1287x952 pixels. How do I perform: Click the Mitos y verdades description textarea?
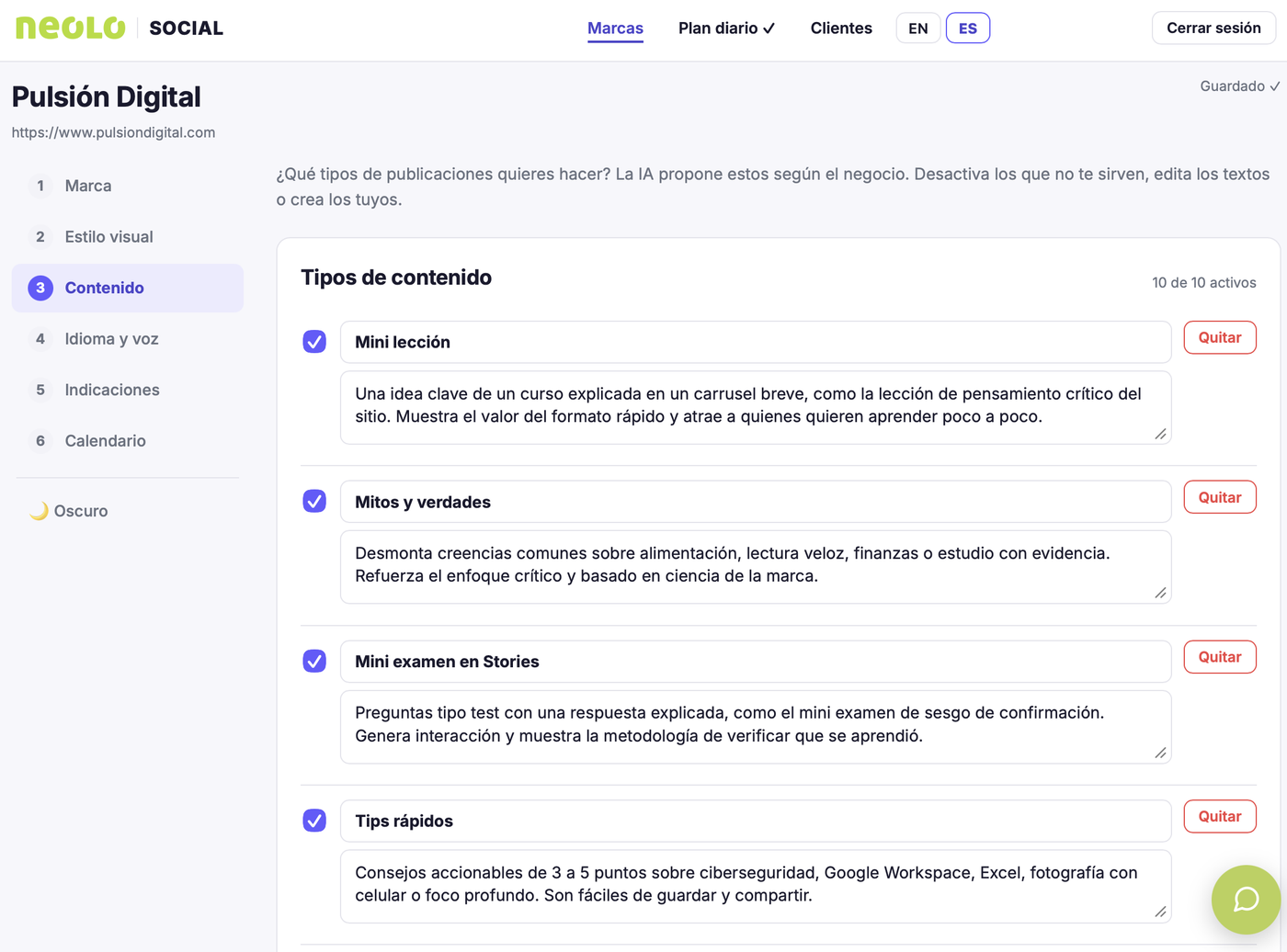click(x=756, y=567)
